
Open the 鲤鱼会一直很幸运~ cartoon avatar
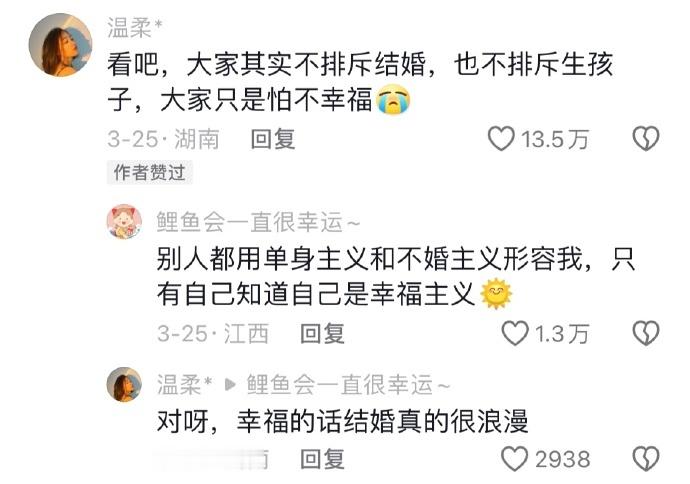coord(125,222)
